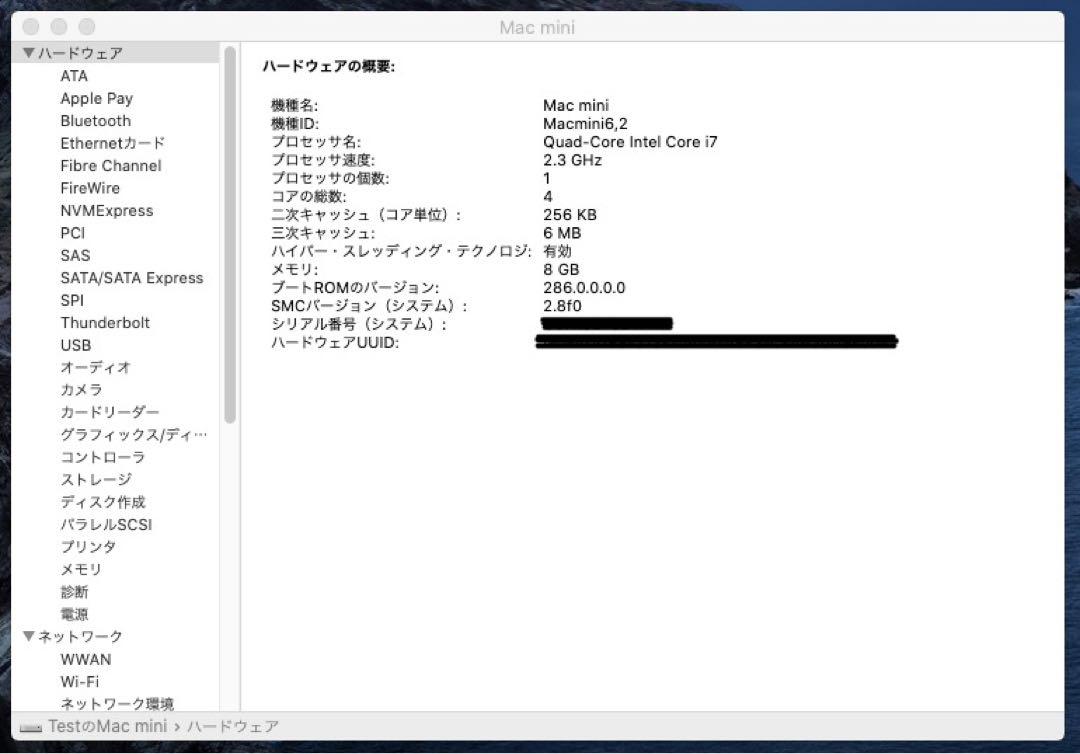Click the 286.0.0.0.0 boot ROM version

coord(583,288)
